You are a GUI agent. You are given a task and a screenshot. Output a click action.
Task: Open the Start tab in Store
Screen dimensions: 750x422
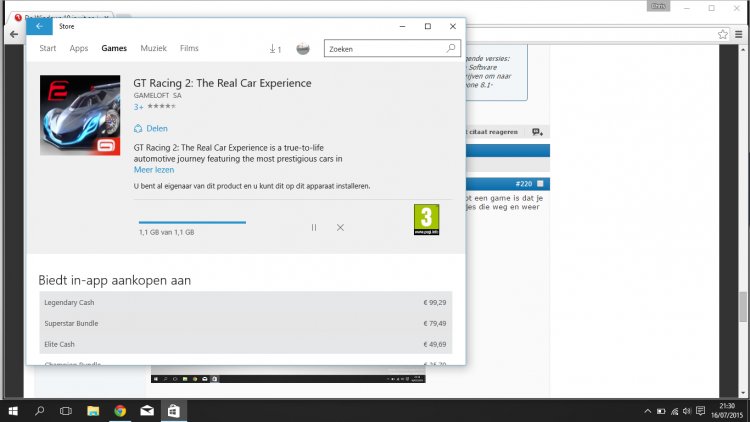pos(47,49)
